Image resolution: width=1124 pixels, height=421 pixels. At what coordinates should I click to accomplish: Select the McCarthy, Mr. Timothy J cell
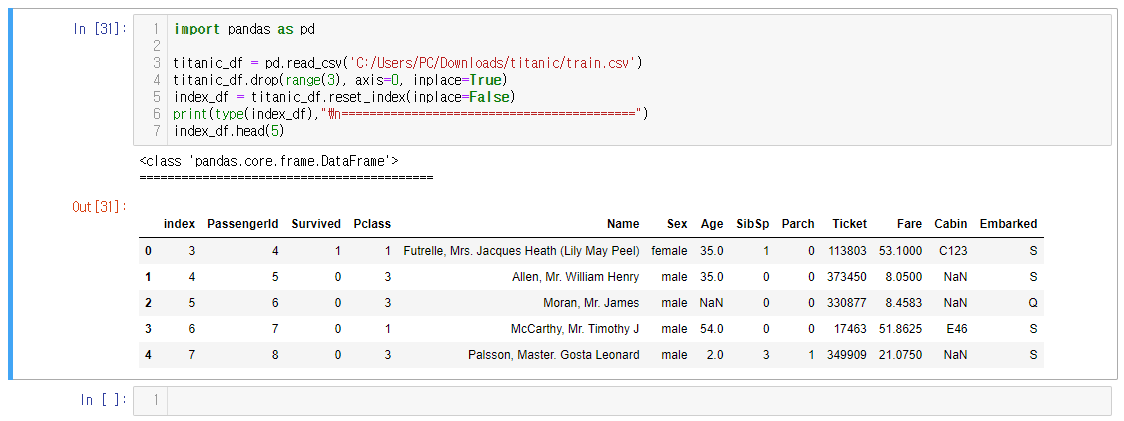pyautogui.click(x=575, y=328)
